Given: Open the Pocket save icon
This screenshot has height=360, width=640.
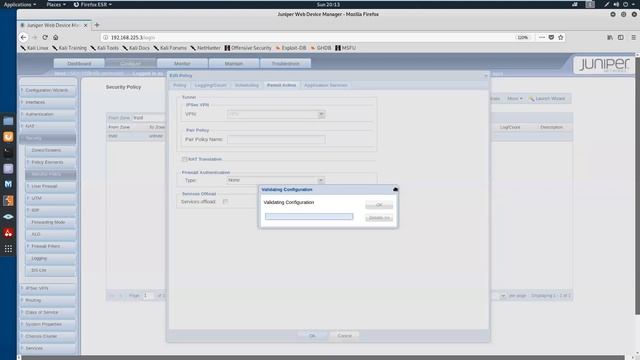Looking at the screenshot, I should click(x=551, y=37).
